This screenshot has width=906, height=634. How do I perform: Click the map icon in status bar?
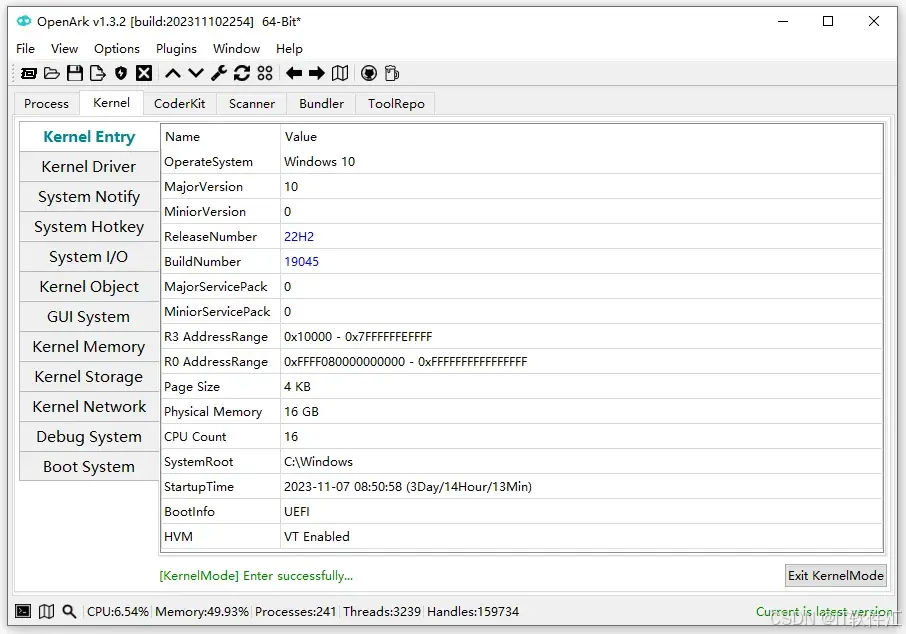click(x=46, y=611)
